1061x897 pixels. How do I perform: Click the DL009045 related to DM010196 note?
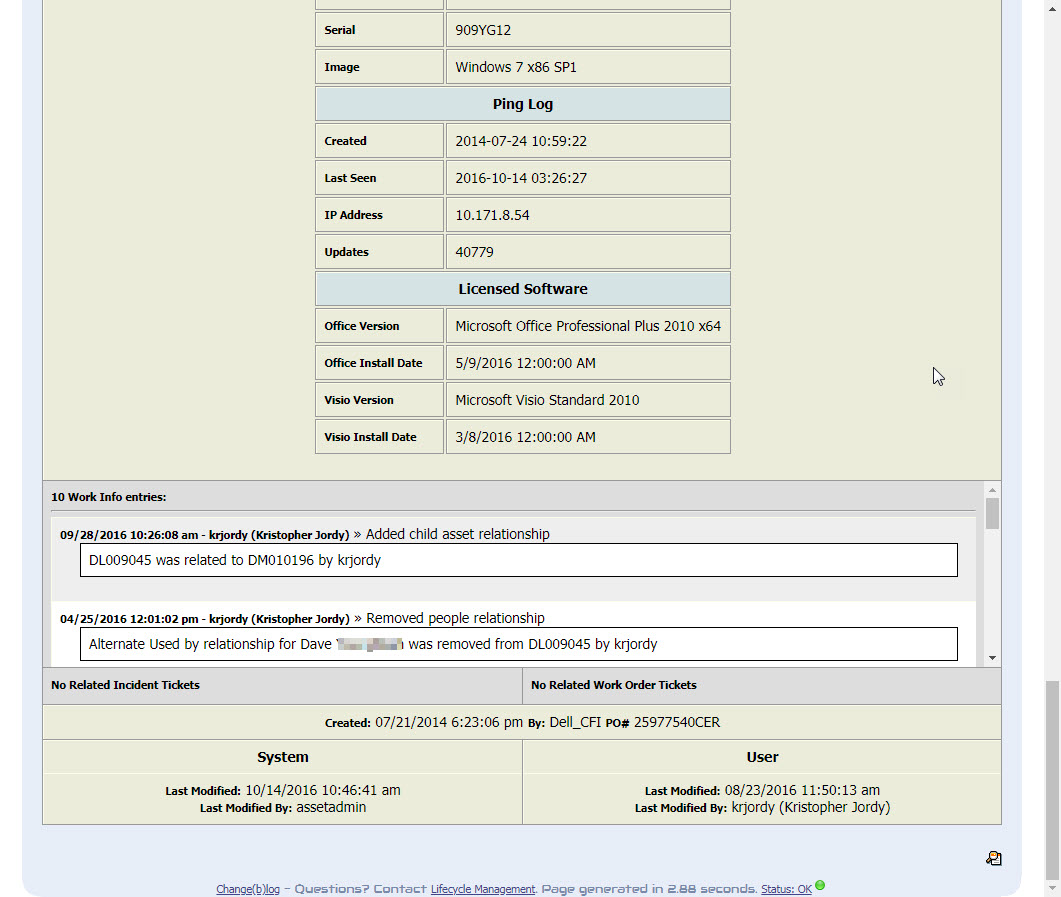coord(519,560)
